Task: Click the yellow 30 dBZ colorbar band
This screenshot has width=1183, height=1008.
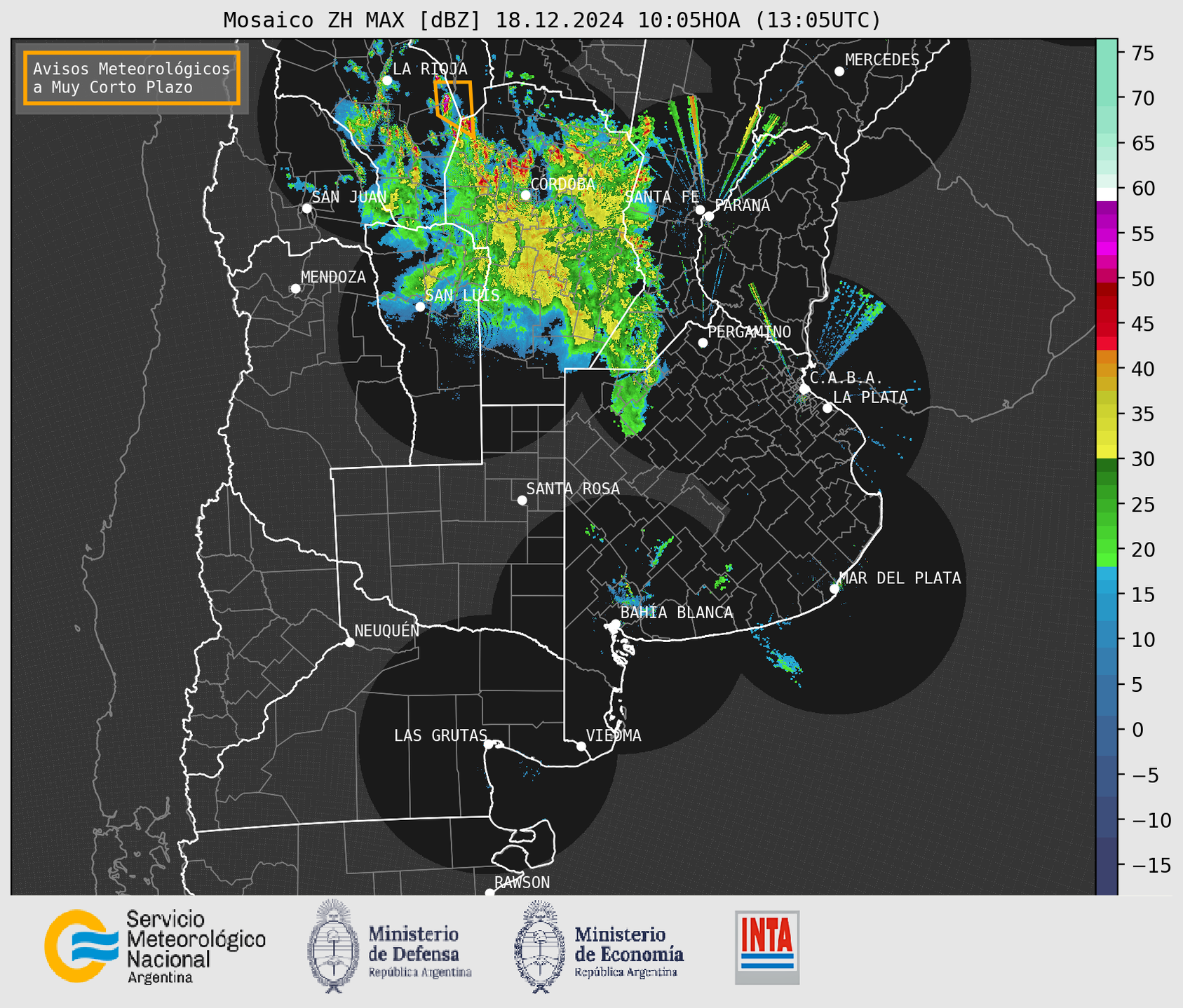Action: (1107, 452)
